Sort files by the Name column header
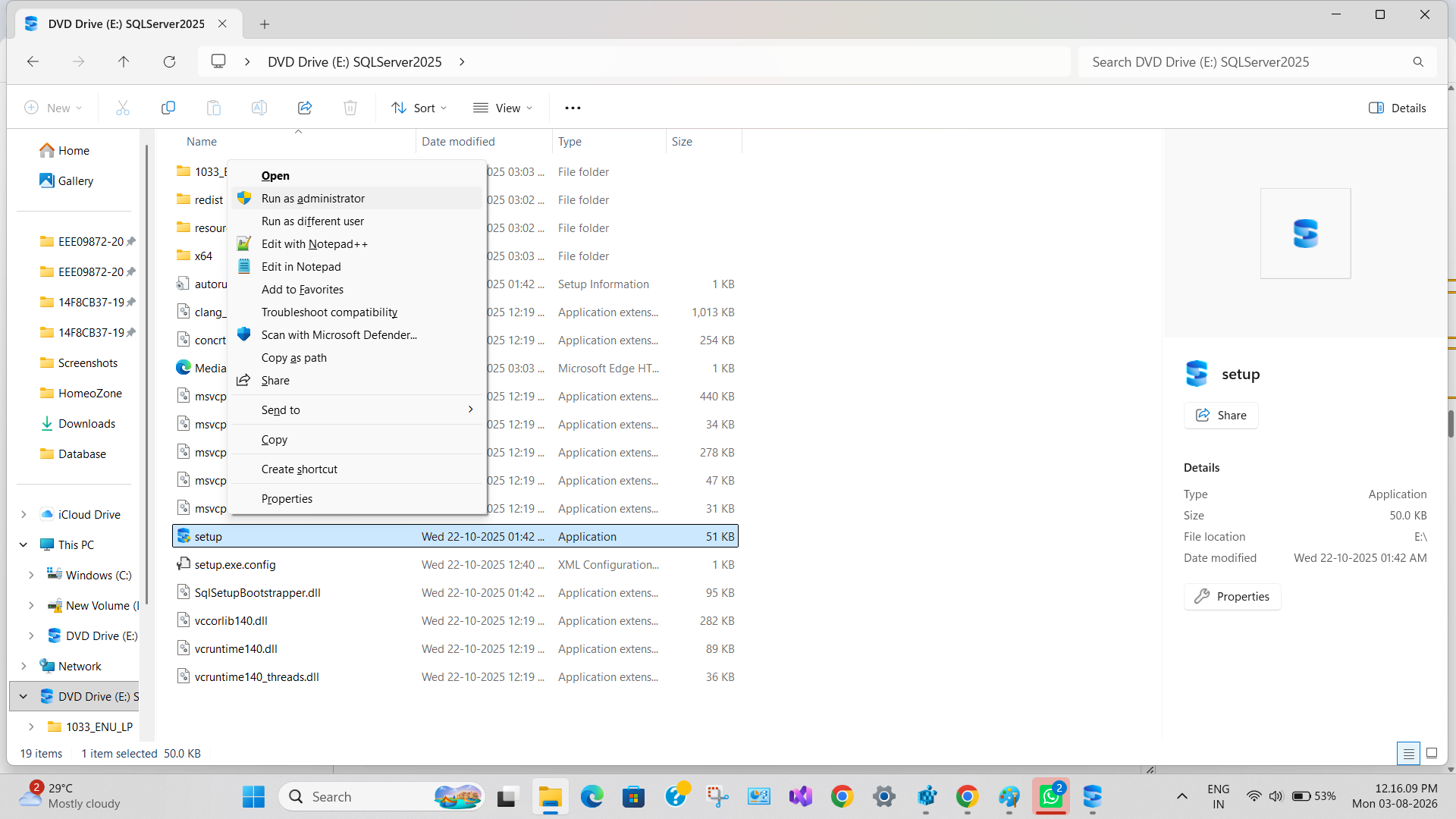 [x=294, y=141]
